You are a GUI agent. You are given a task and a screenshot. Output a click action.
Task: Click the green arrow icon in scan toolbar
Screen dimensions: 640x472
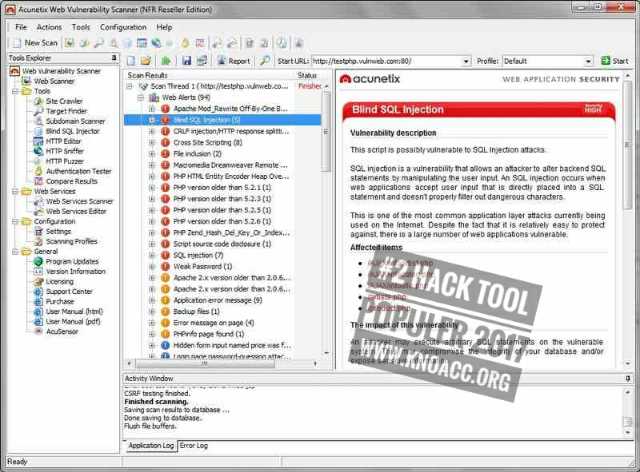click(166, 61)
